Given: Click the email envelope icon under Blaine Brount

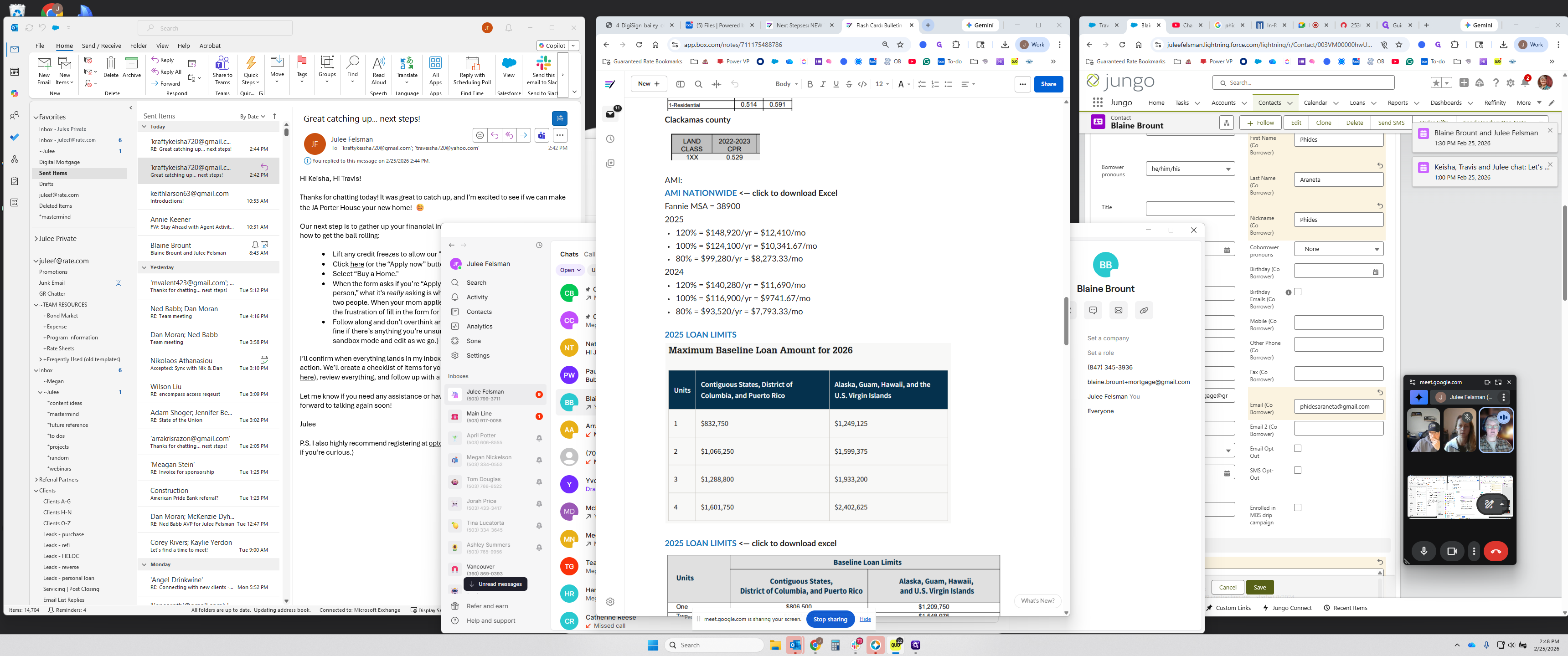Looking at the screenshot, I should coord(1118,310).
